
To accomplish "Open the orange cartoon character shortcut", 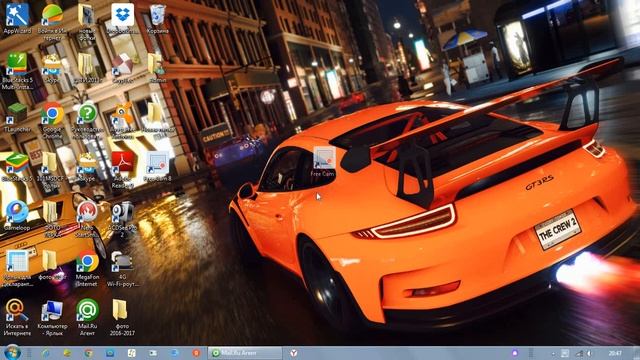I will (x=122, y=119).
